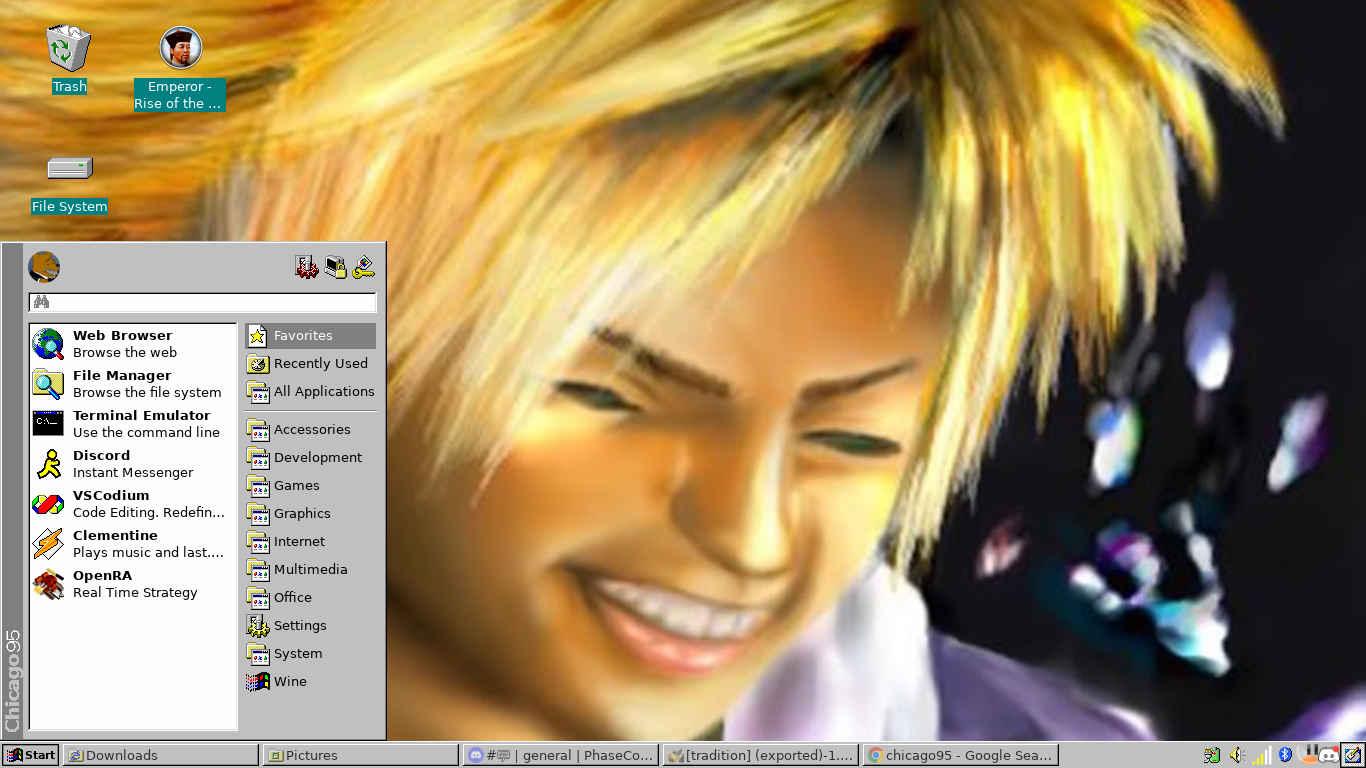Open the Games category
Screen dimensions: 1366x768
point(311,486)
